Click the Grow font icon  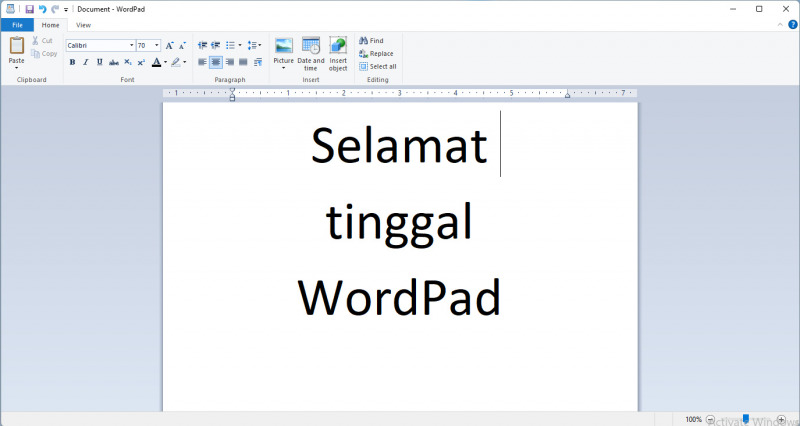tap(169, 46)
